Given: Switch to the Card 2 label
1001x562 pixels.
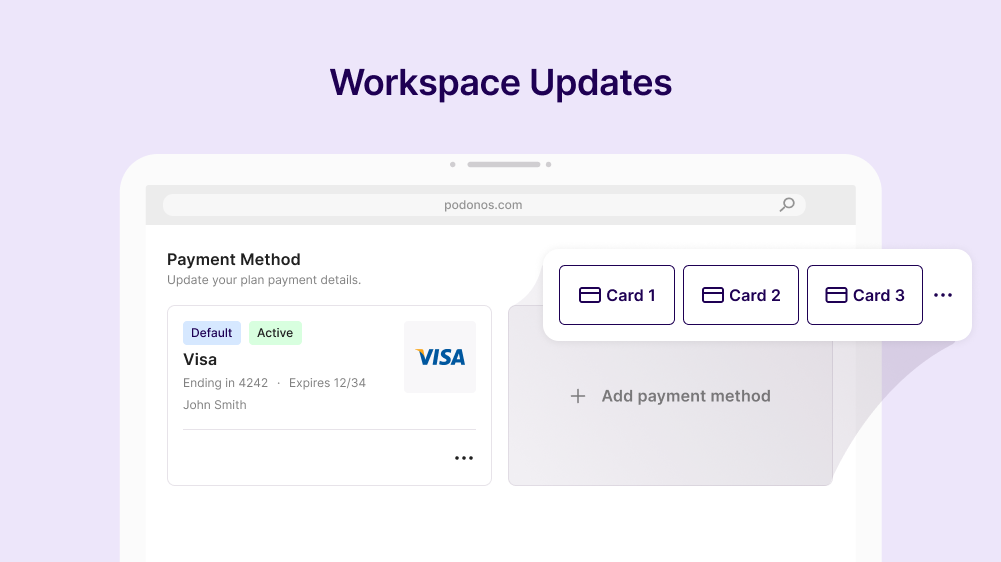Looking at the screenshot, I should (755, 295).
